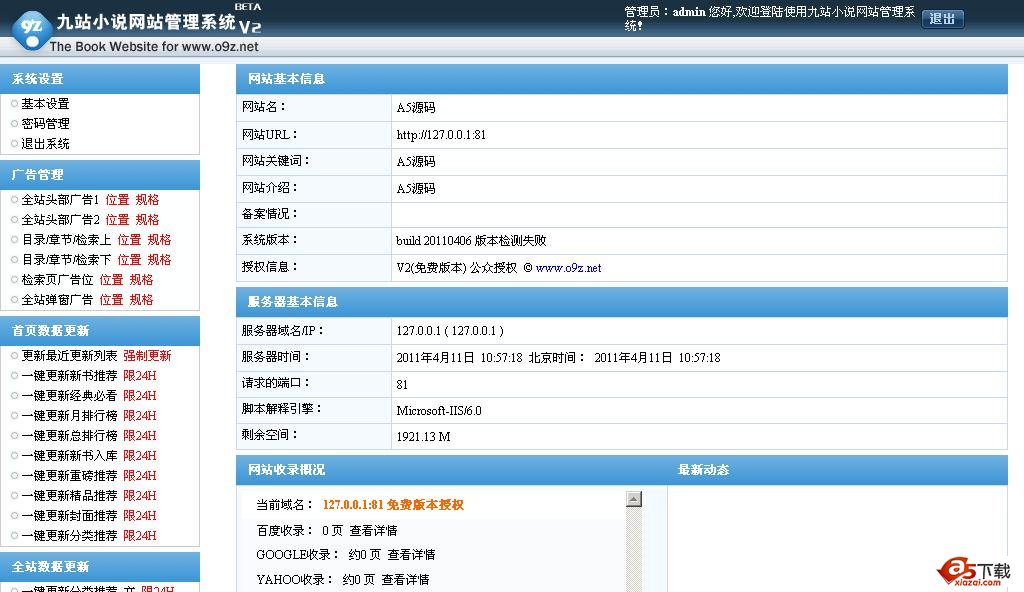Click the 服务器基本信息 panel header
The image size is (1024, 592).
tap(622, 302)
